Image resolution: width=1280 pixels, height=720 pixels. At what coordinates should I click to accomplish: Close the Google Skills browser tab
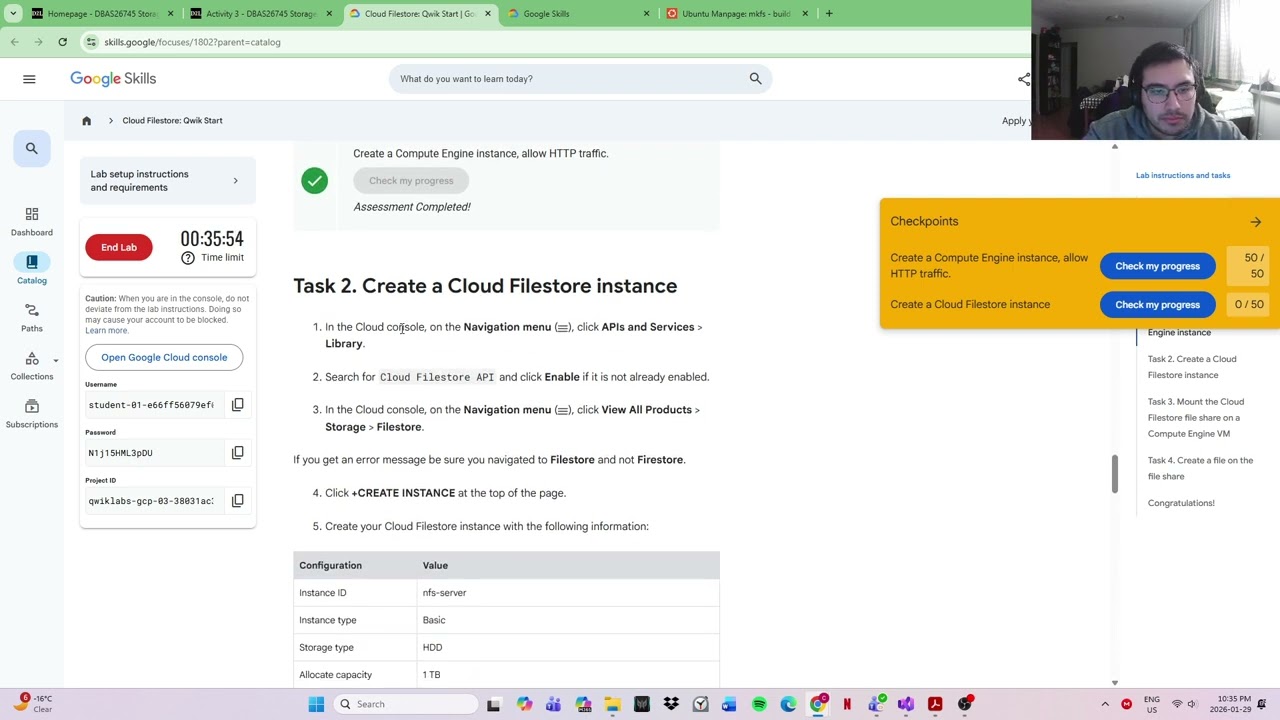coord(646,14)
